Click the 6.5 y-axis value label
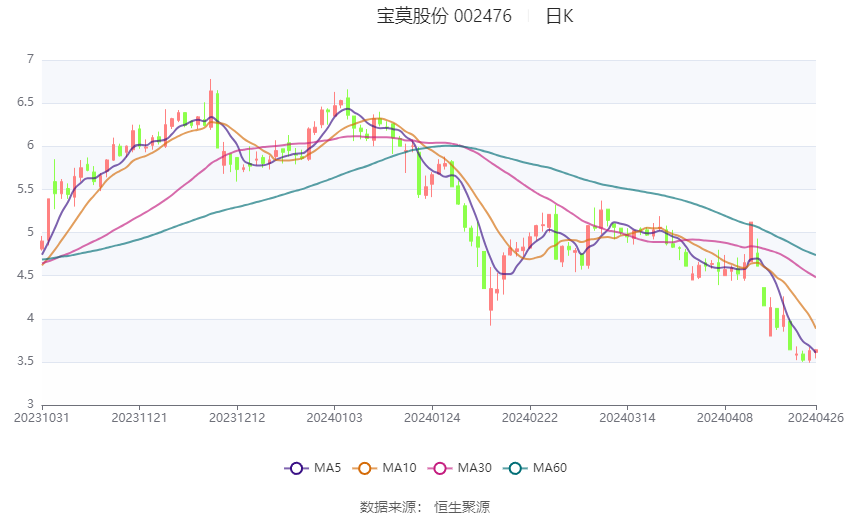 (x=25, y=102)
